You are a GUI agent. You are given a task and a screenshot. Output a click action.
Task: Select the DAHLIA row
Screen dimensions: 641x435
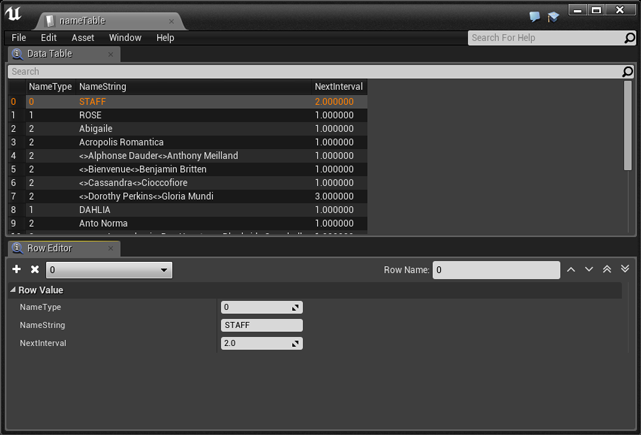pyautogui.click(x=188, y=210)
